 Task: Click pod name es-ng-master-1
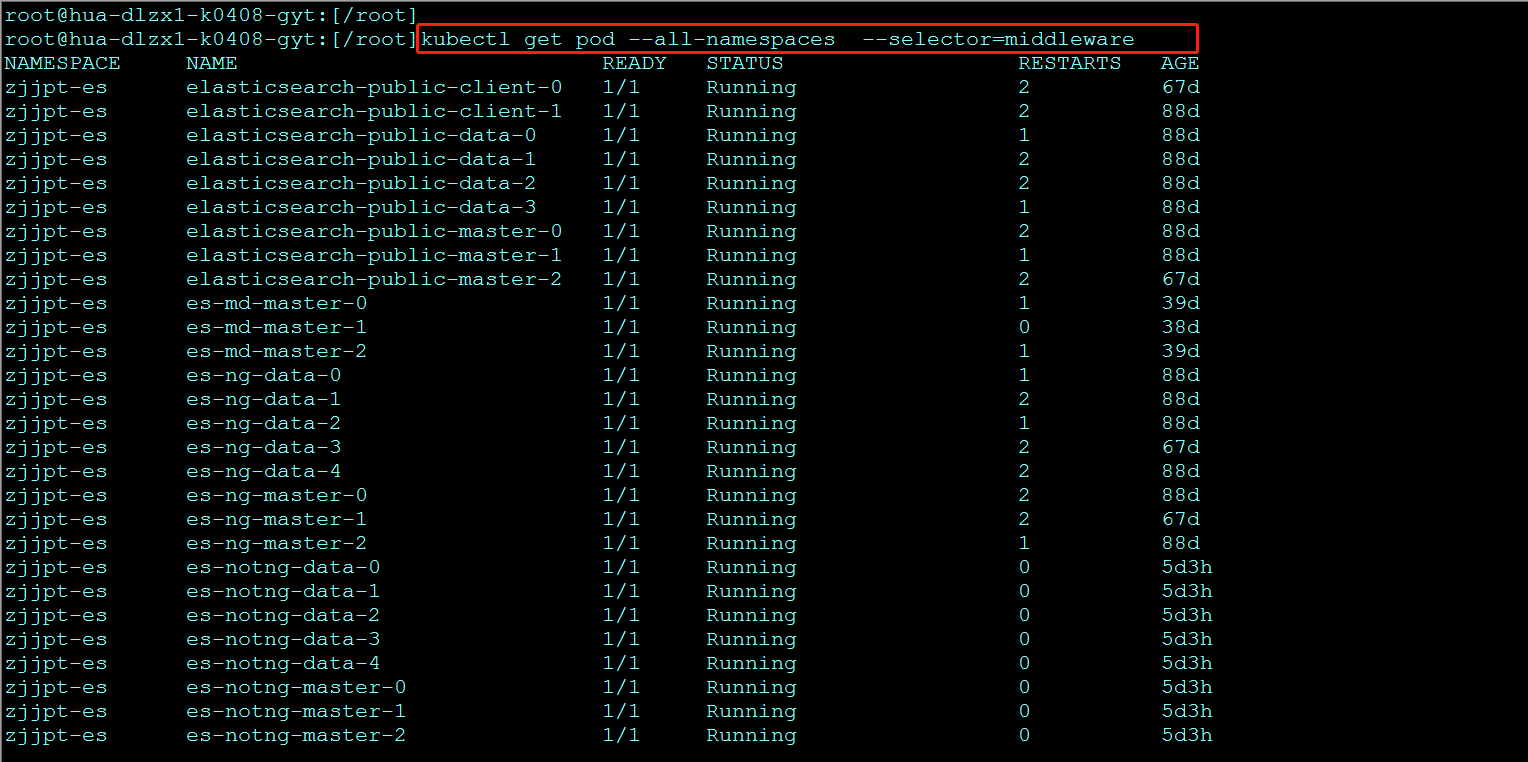tap(277, 519)
